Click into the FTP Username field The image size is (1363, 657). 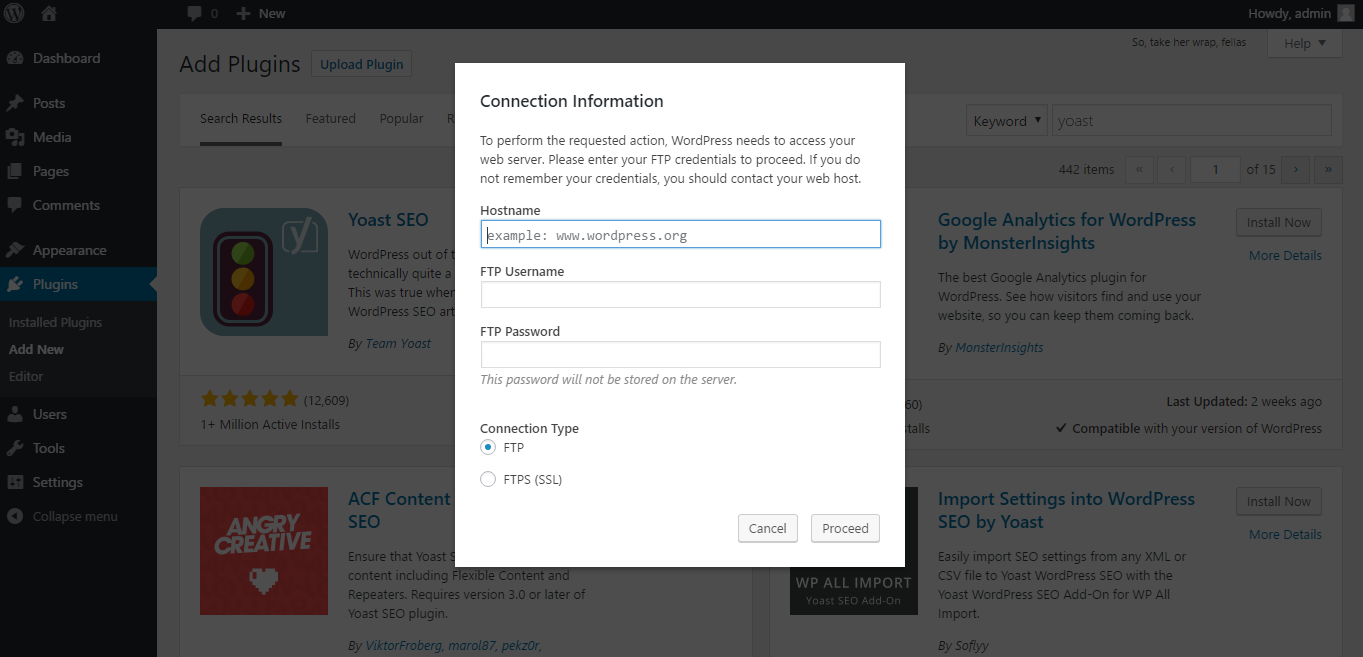coord(680,294)
